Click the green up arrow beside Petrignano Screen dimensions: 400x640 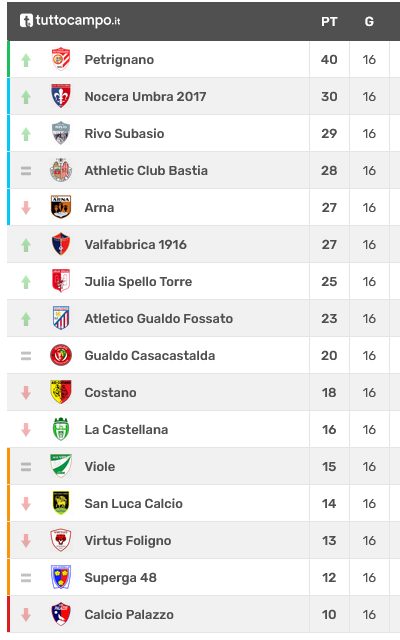26,60
